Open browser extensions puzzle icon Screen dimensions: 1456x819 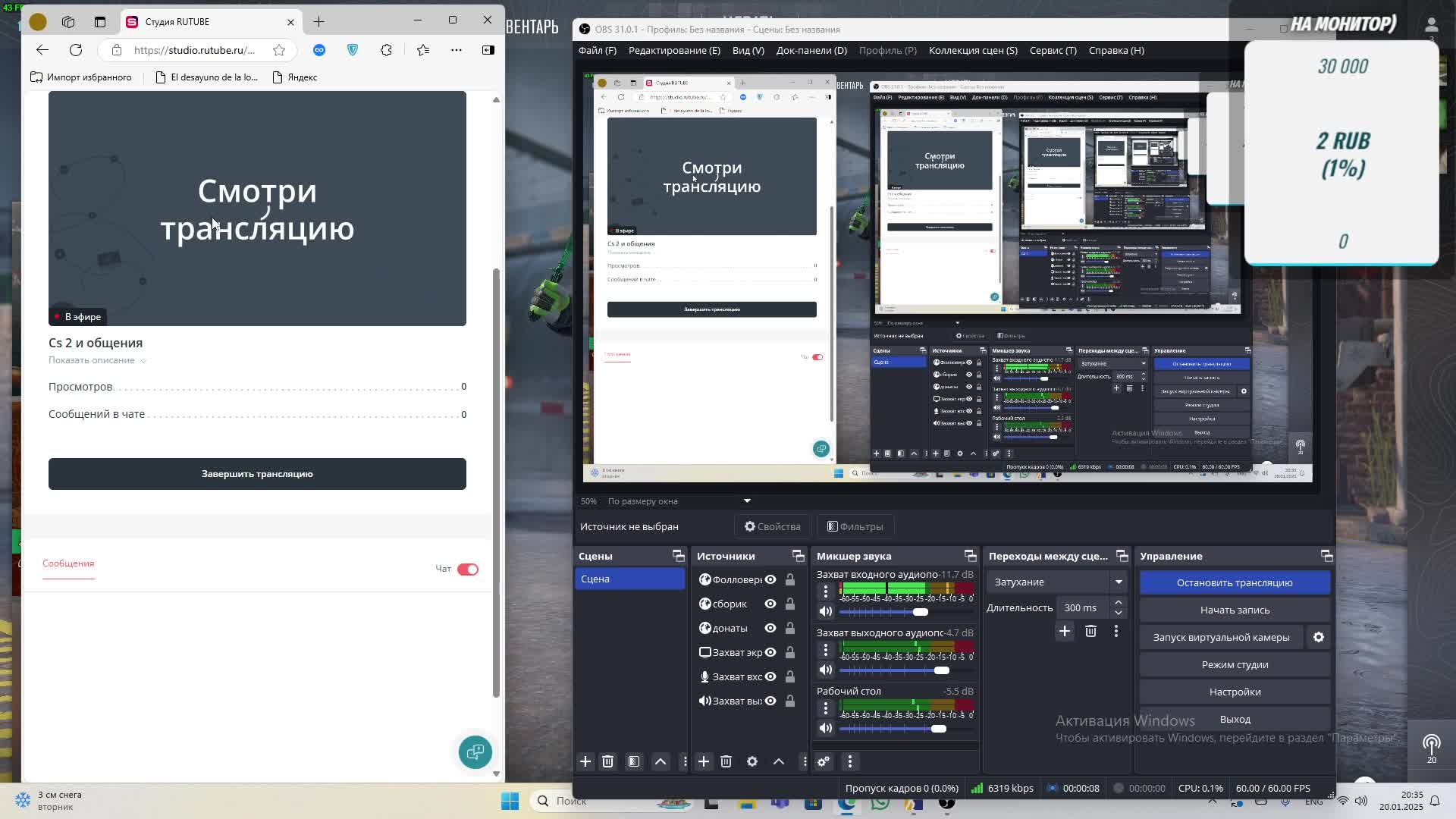click(x=387, y=50)
